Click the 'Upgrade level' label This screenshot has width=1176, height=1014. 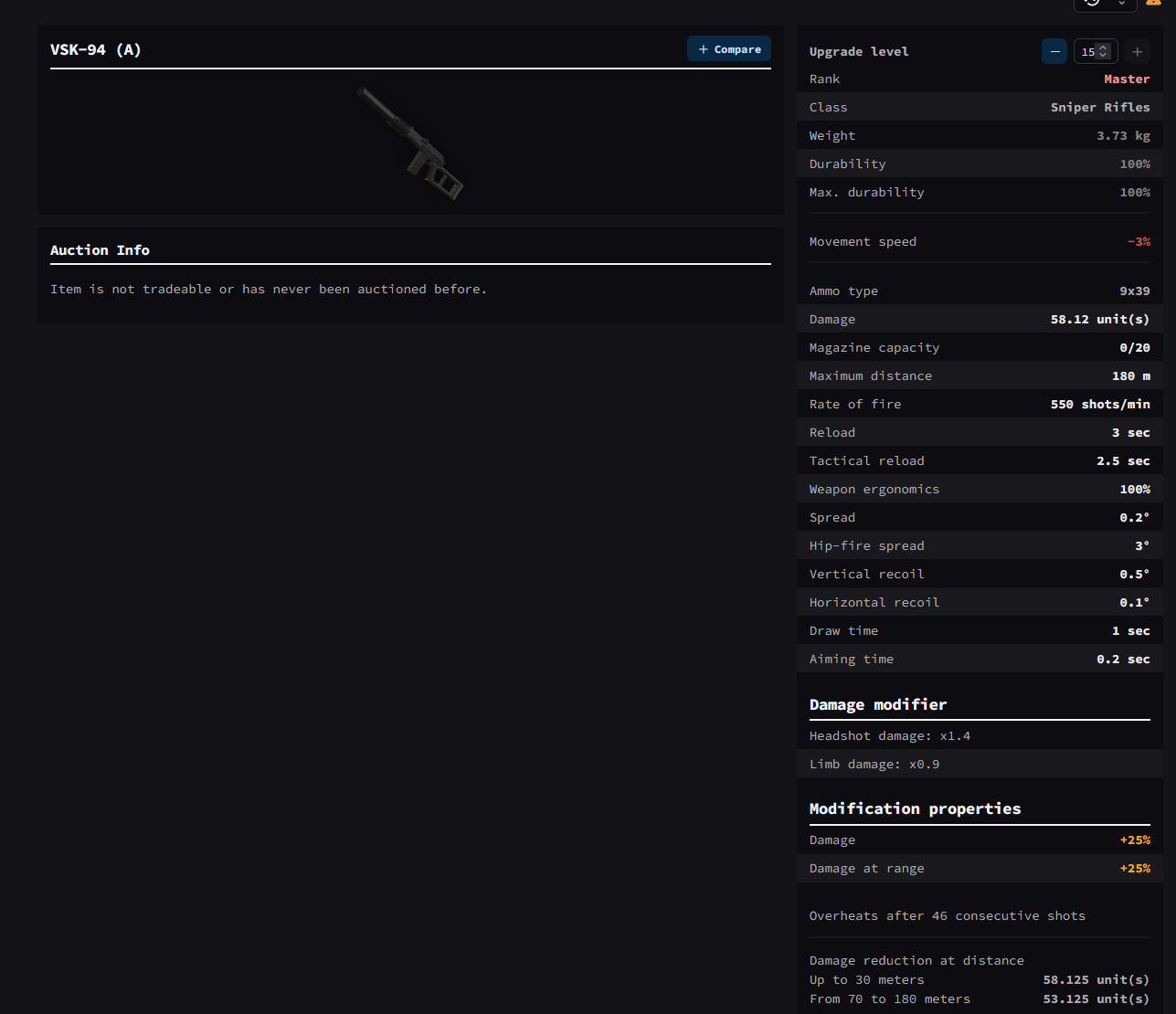(859, 52)
